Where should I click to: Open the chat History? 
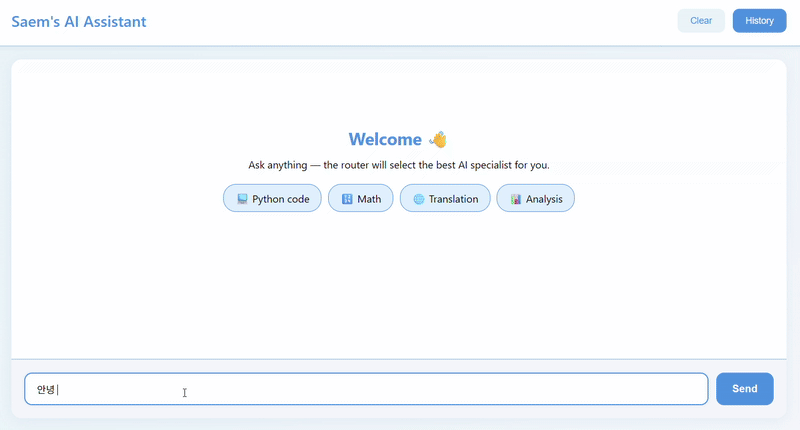pos(759,21)
